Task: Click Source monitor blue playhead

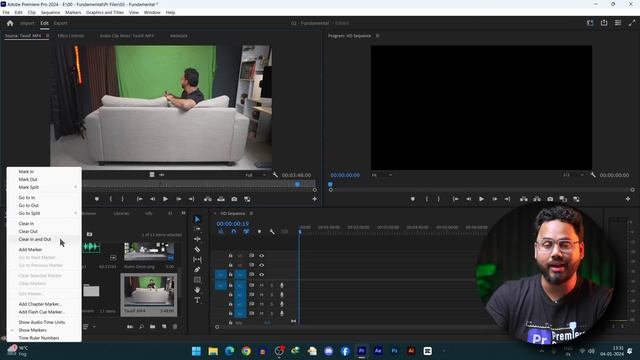Action: pos(298,185)
